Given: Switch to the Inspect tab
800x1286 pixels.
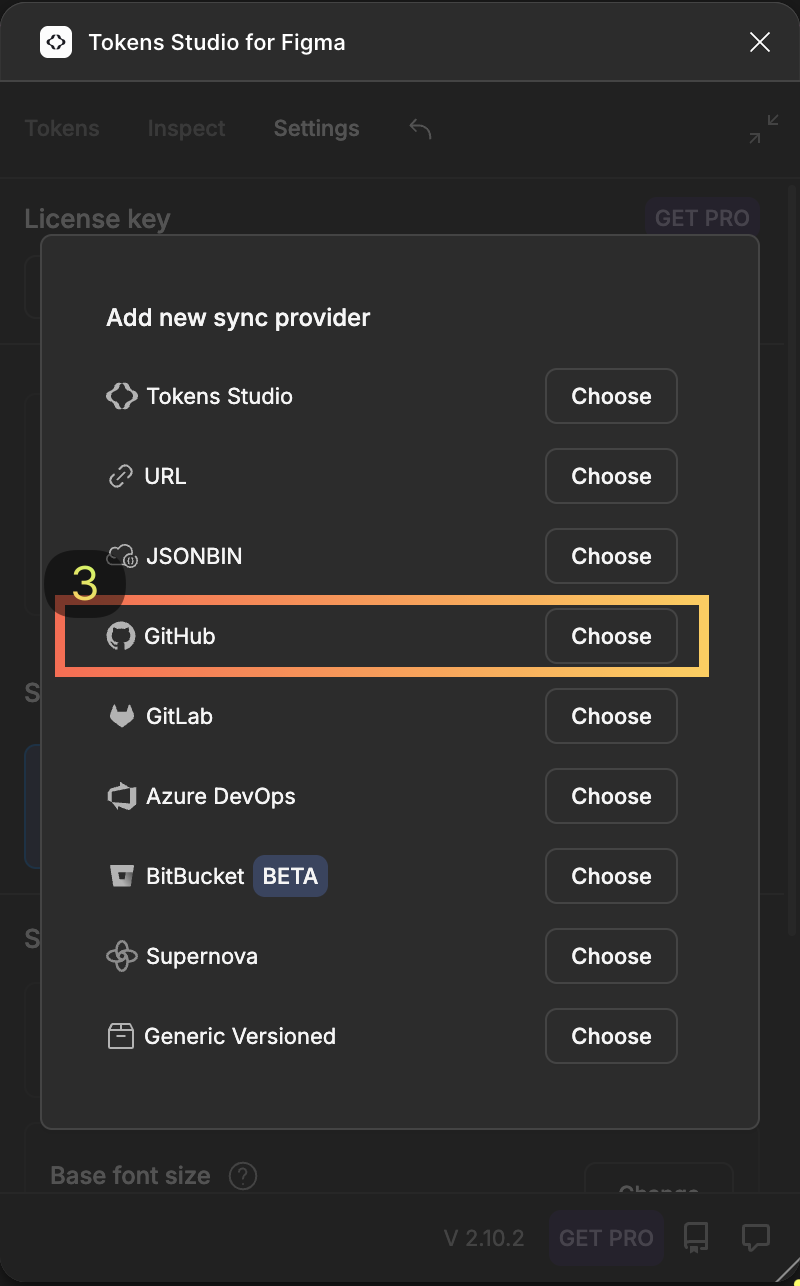Looking at the screenshot, I should pos(186,129).
